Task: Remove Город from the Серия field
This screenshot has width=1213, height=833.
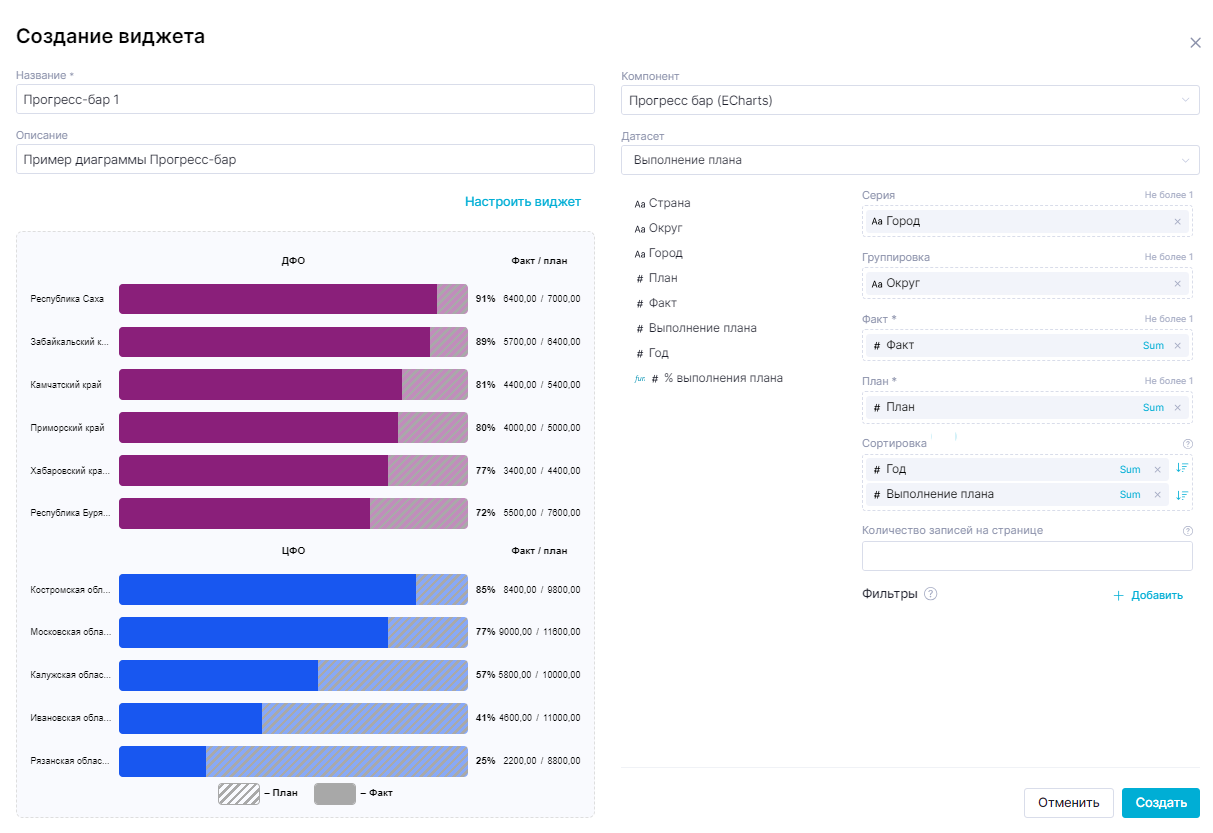Action: pos(1177,221)
